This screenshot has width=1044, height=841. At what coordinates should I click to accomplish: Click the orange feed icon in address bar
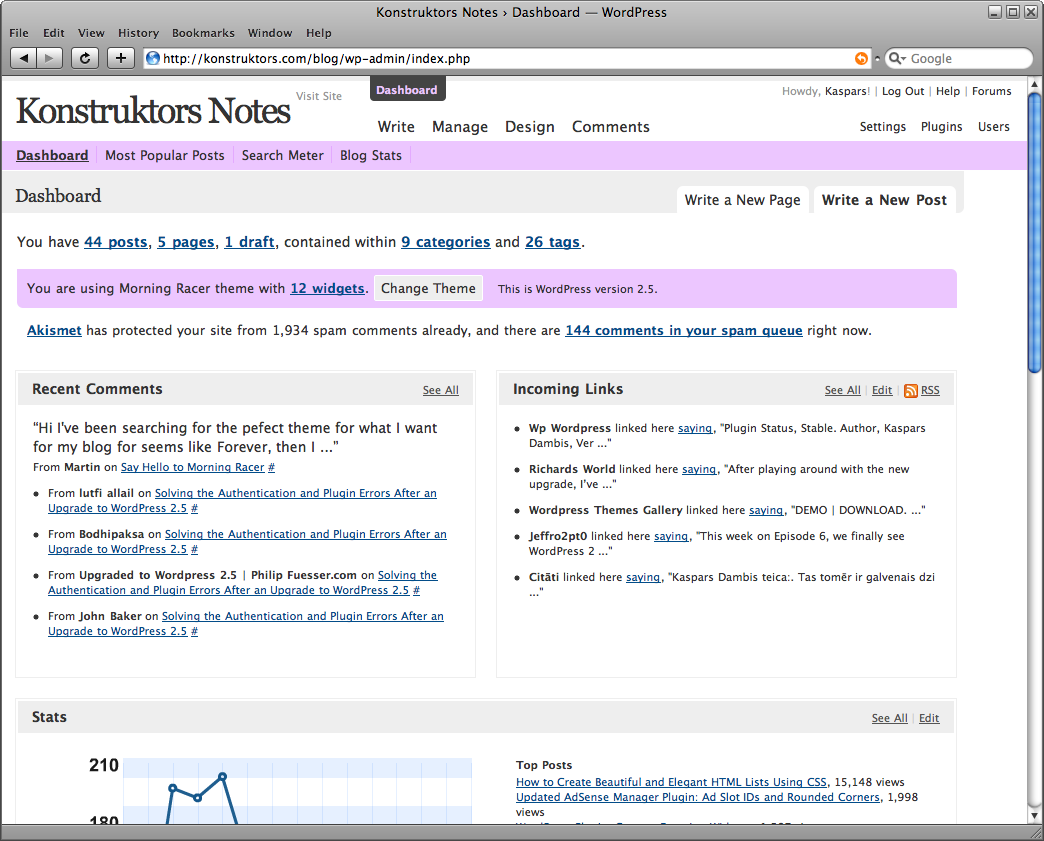coord(861,59)
